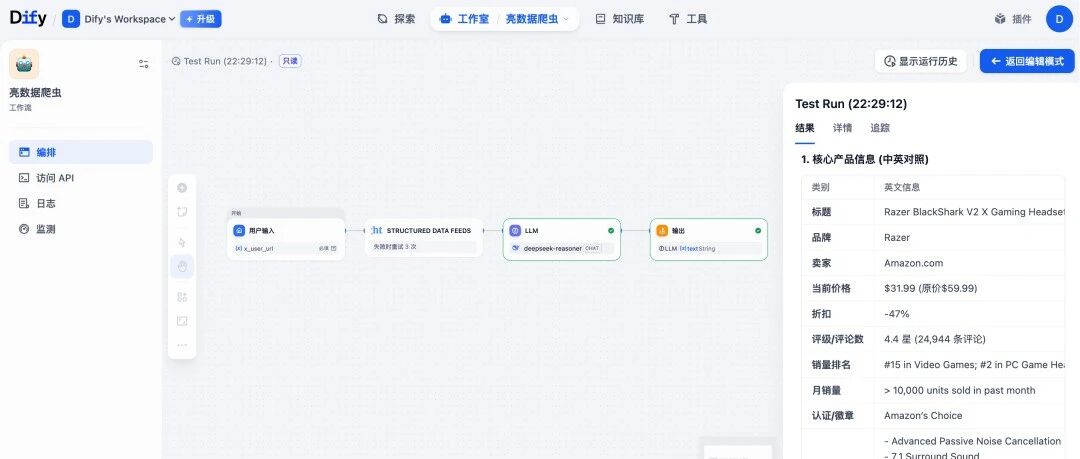Screen dimensions: 1080x459
Task: Click 返回编辑模式 return to edit mode
Action: 1027,61
